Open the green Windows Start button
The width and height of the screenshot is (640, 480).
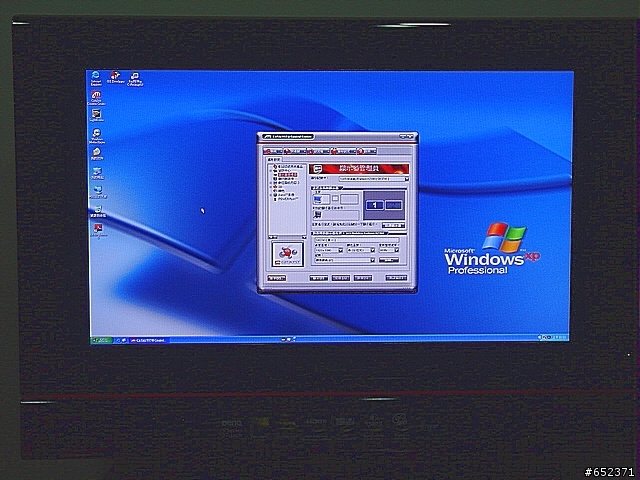coord(101,340)
